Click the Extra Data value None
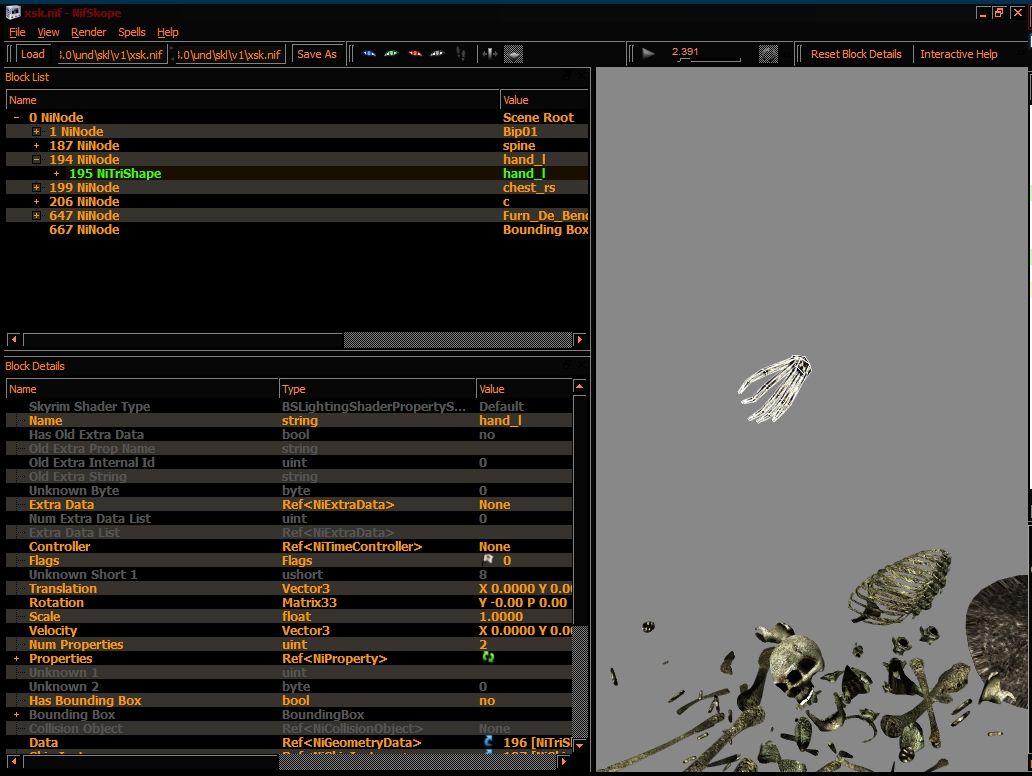The image size is (1032, 776). coord(494,505)
